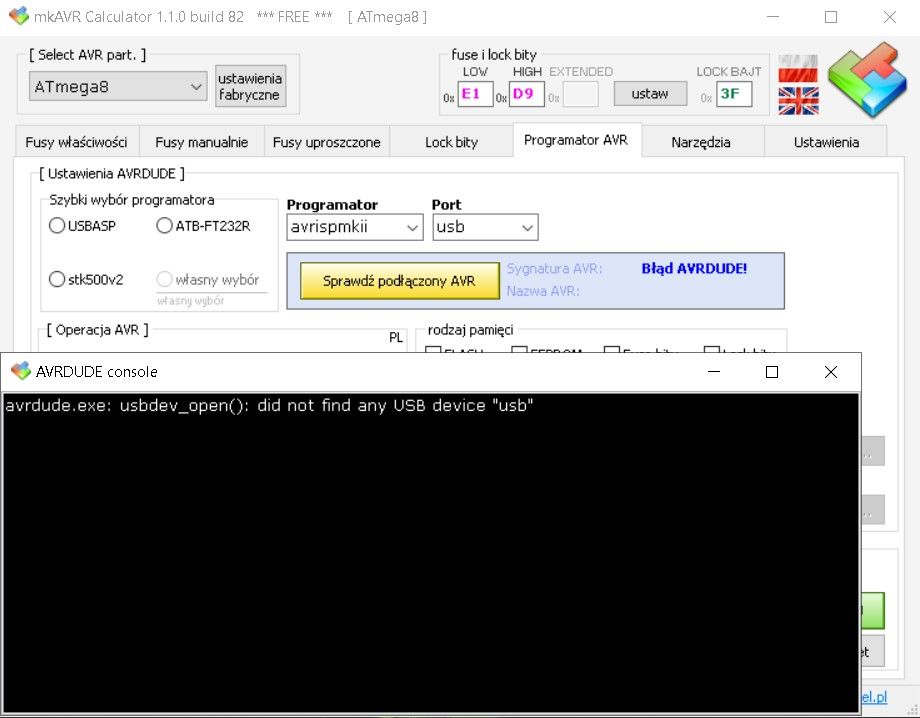Toggle the EEPROM memory checkbox
Image resolution: width=920 pixels, height=718 pixels.
pyautogui.click(x=519, y=350)
